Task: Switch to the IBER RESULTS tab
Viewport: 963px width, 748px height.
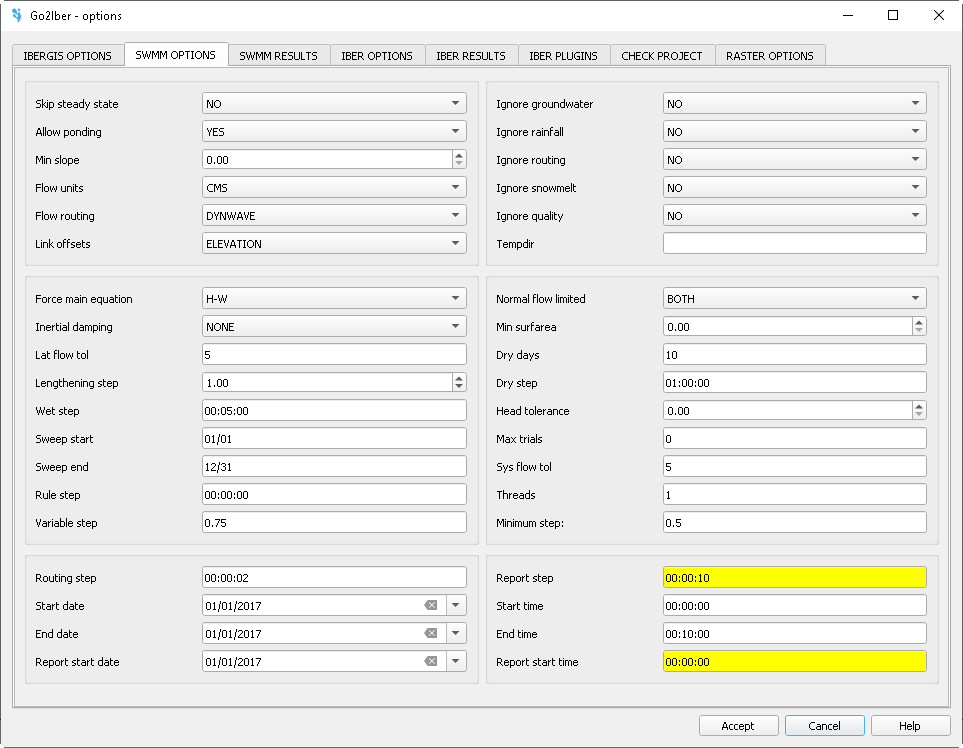Action: [471, 56]
